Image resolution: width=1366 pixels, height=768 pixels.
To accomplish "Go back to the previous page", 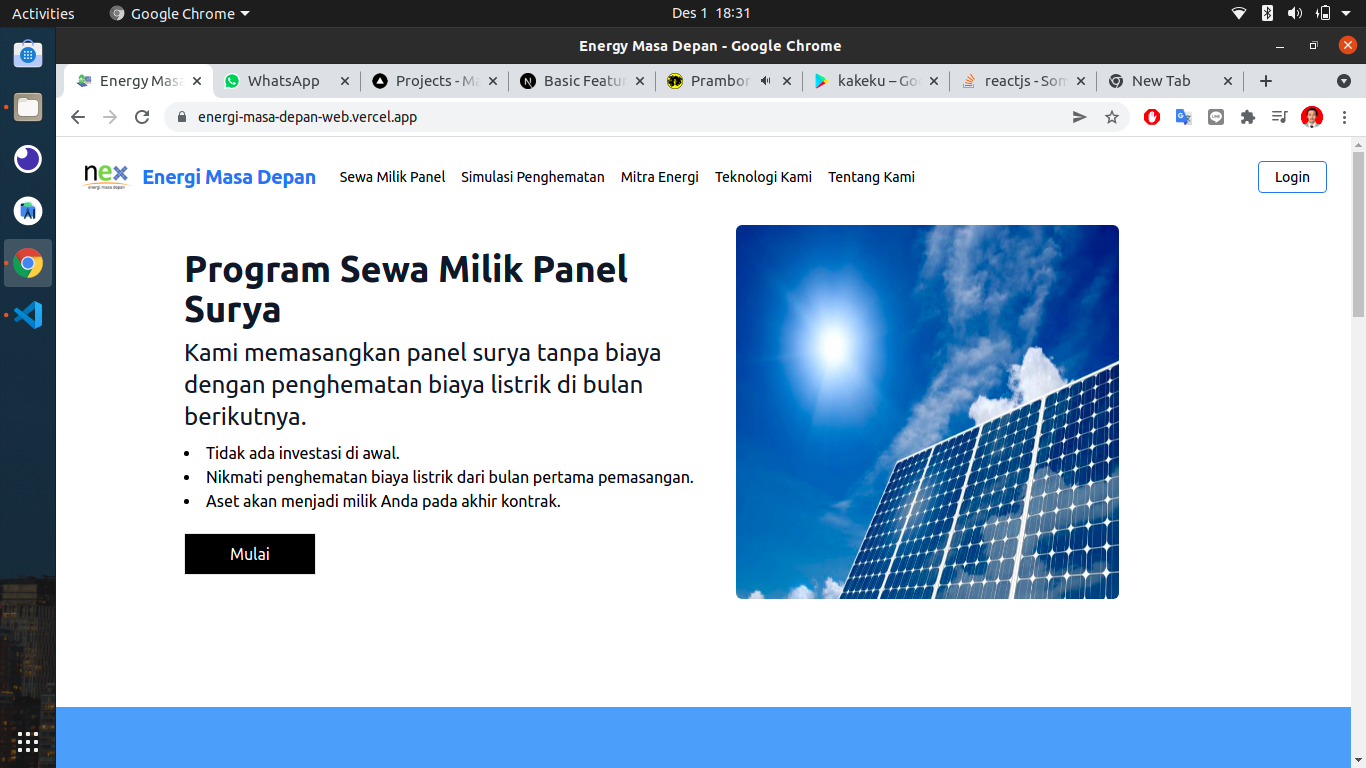I will pyautogui.click(x=78, y=117).
